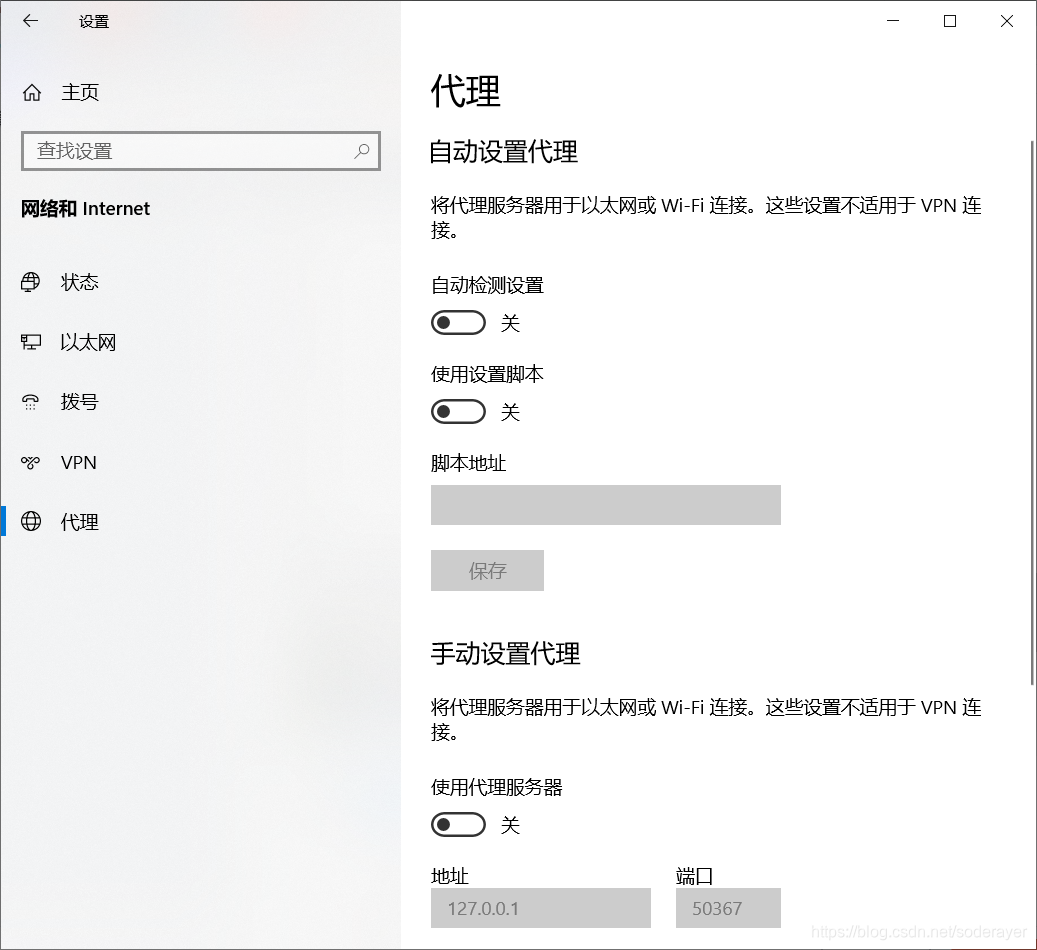
Task: Click the magnifier icon in the search box
Action: [x=361, y=151]
